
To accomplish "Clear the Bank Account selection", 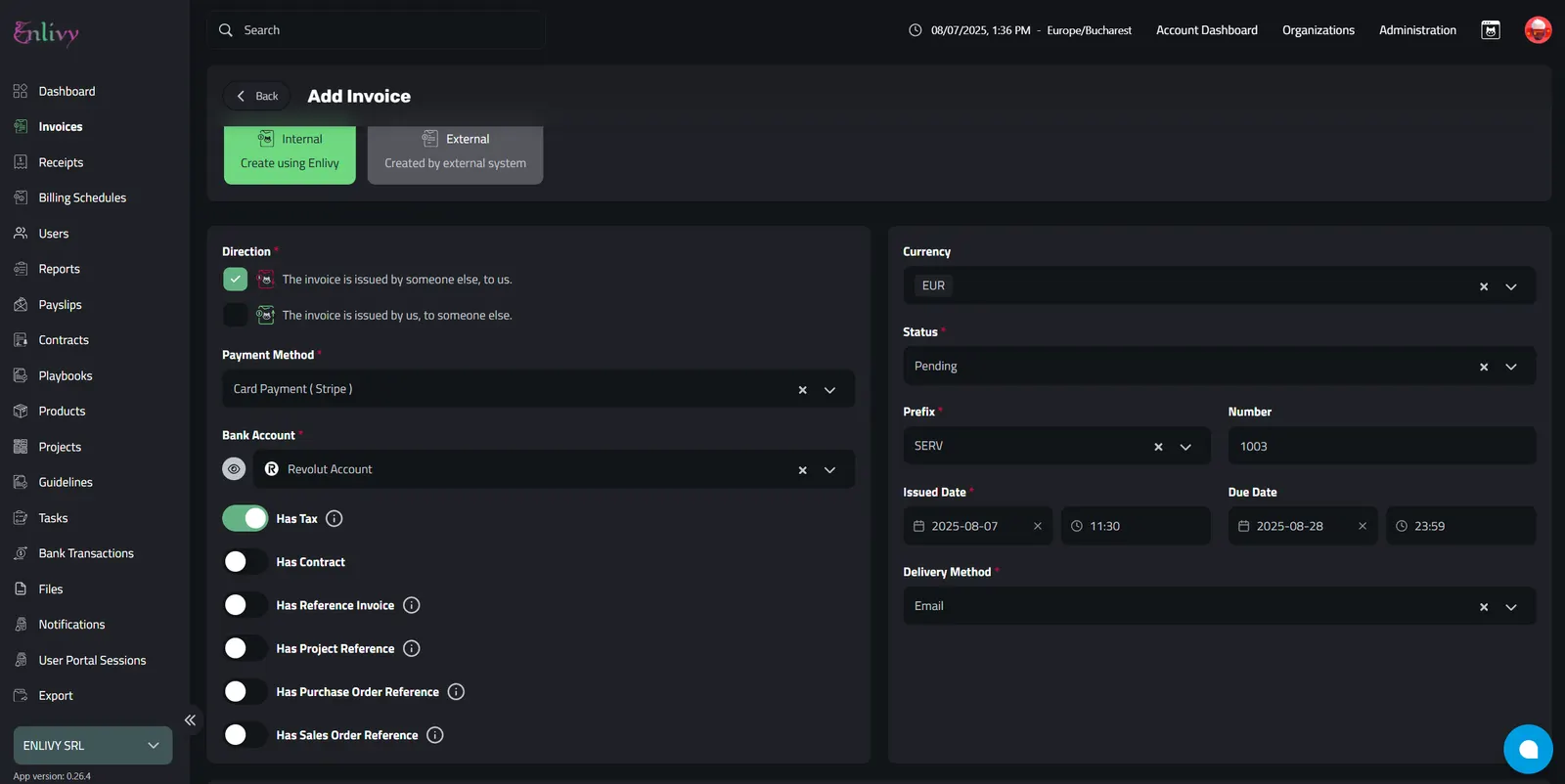I will [802, 470].
